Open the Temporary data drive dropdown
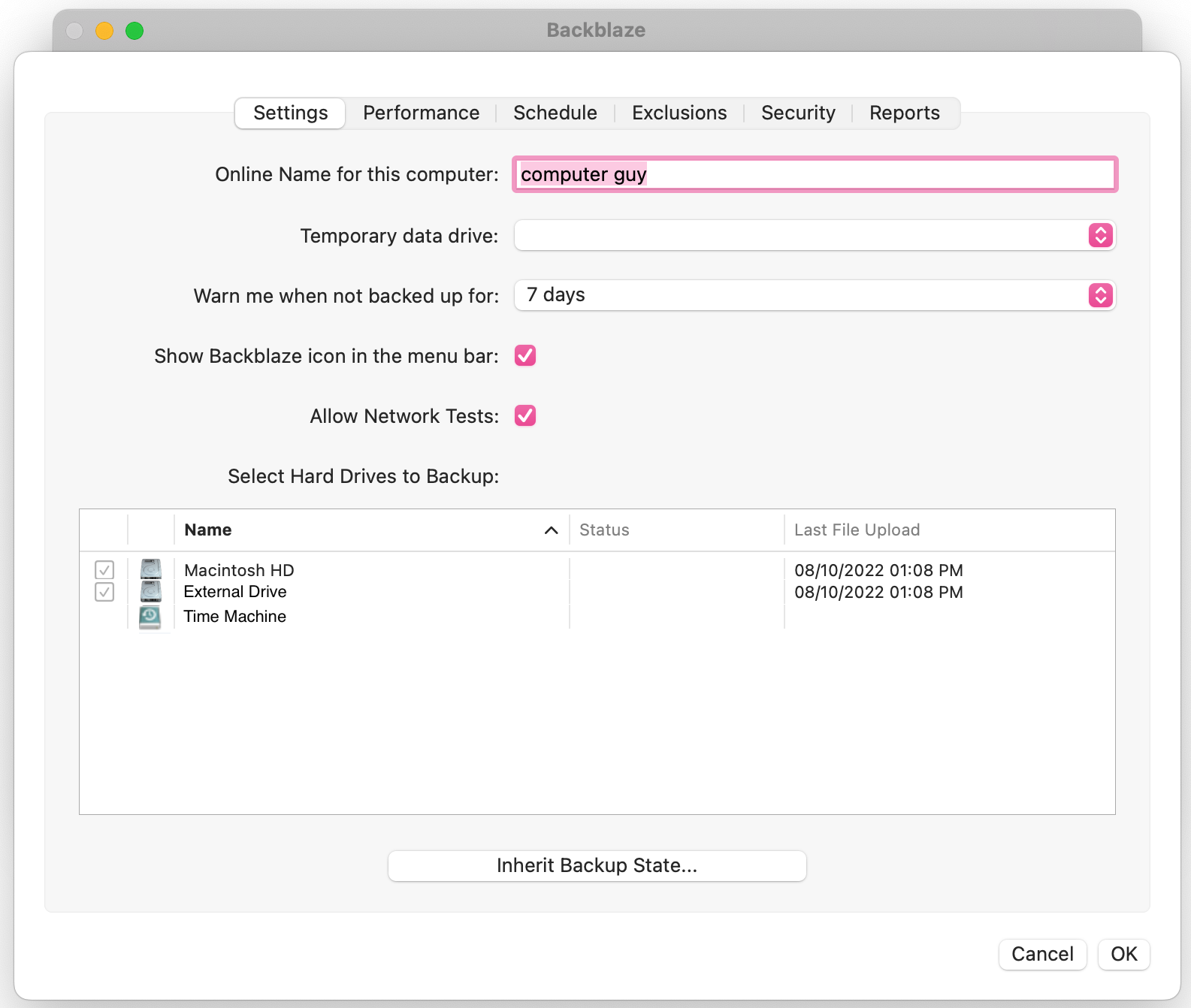 (815, 235)
